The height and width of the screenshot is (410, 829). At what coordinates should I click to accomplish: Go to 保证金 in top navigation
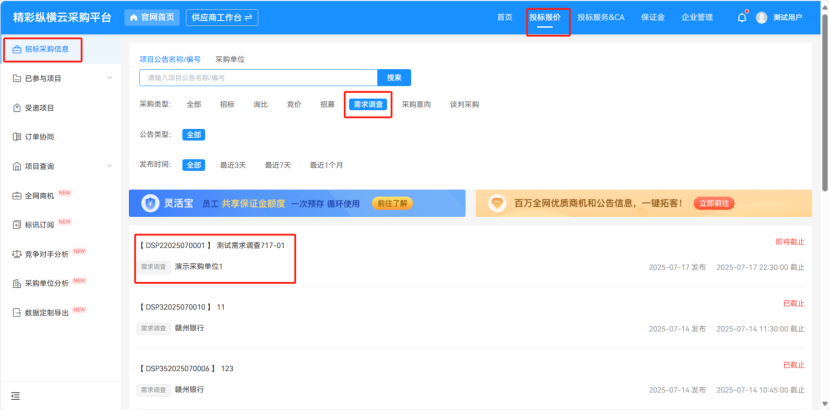[x=653, y=17]
